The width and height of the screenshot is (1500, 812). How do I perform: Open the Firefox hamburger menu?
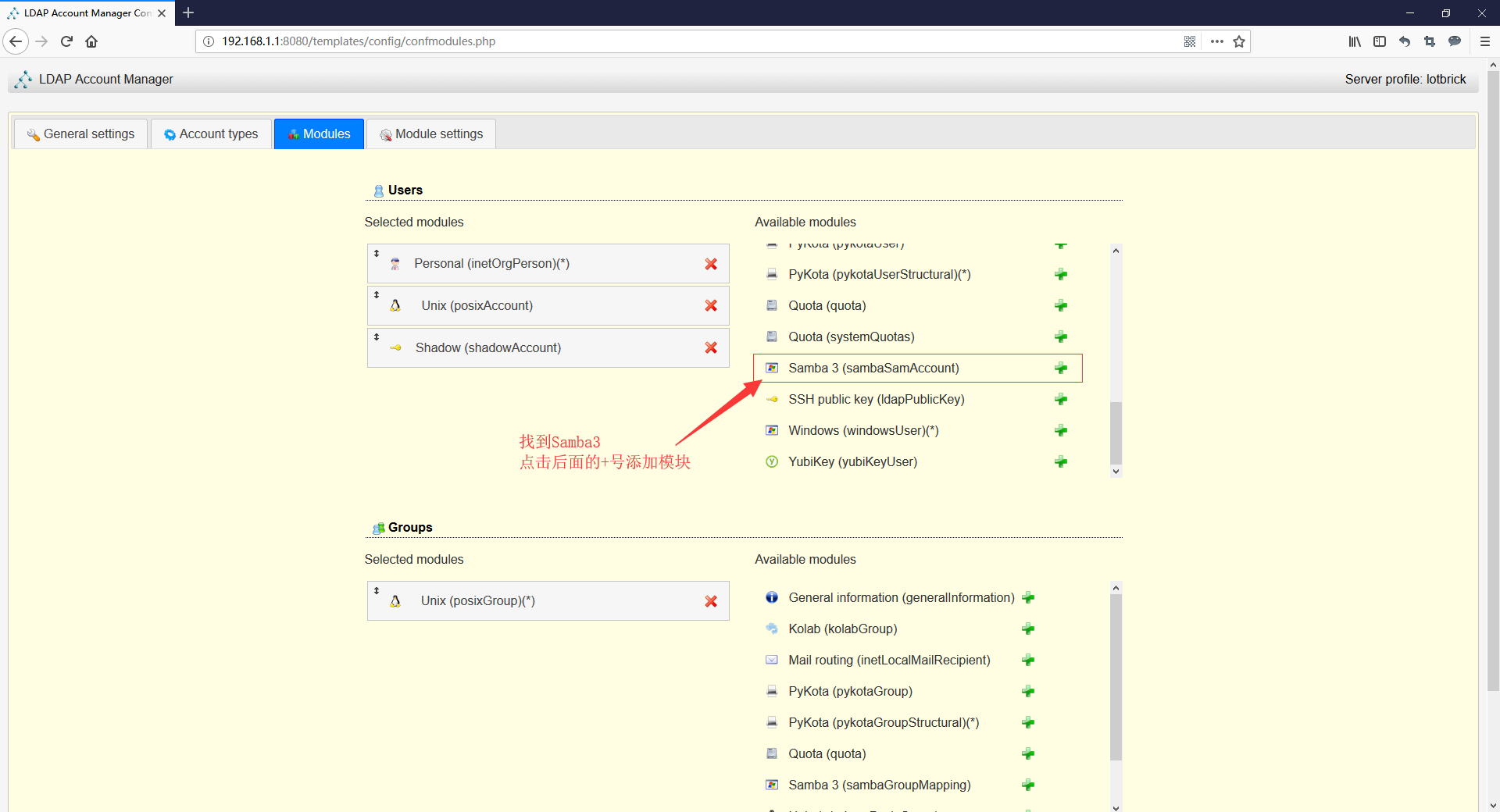click(1485, 41)
